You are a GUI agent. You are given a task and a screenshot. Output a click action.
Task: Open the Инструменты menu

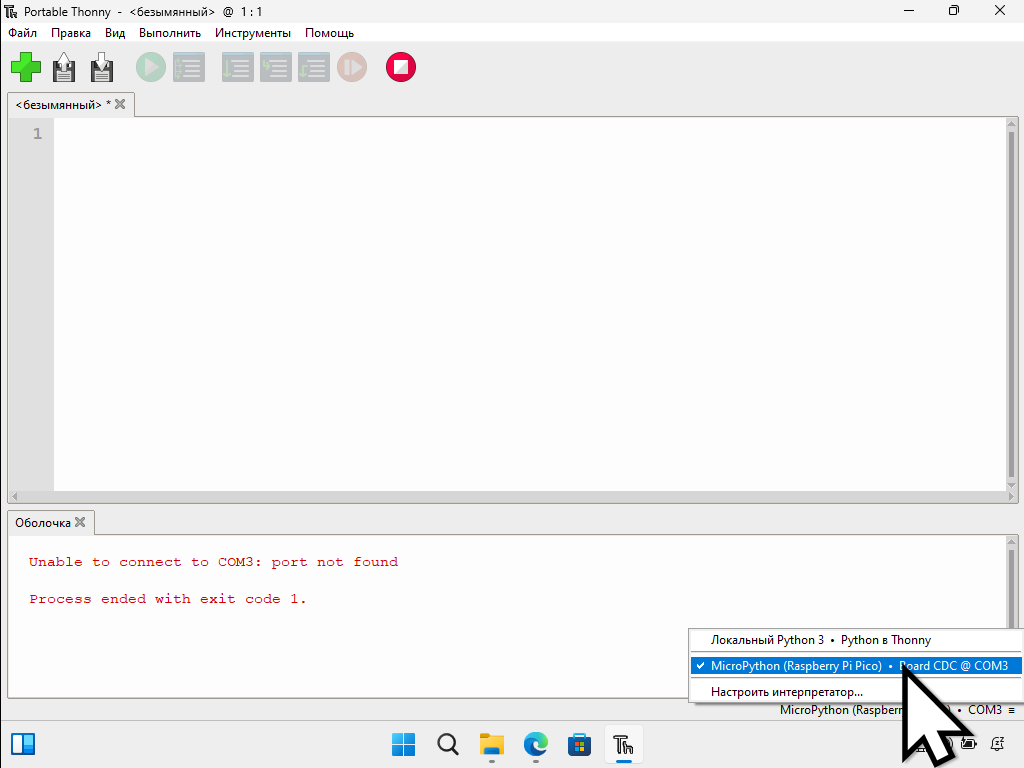[x=253, y=33]
